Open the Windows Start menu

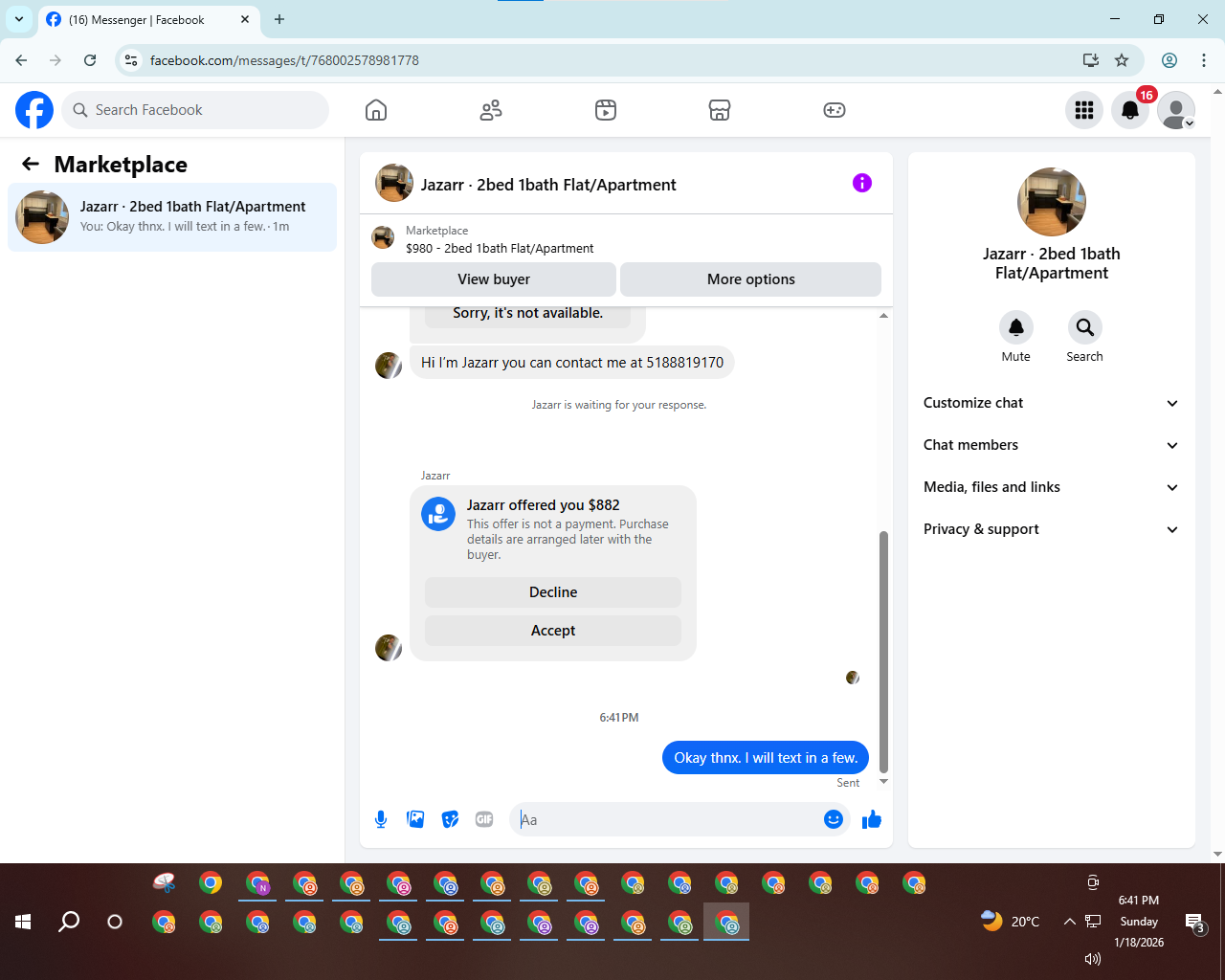[x=23, y=922]
